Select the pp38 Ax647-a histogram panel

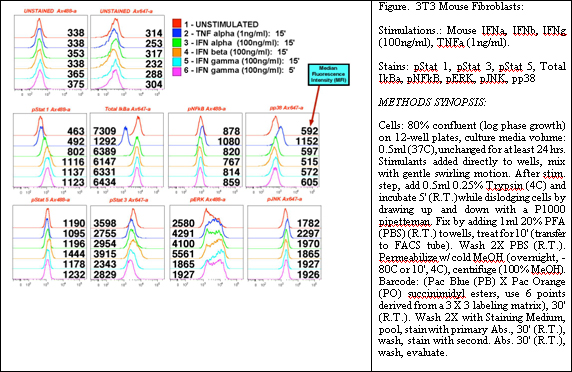283,151
